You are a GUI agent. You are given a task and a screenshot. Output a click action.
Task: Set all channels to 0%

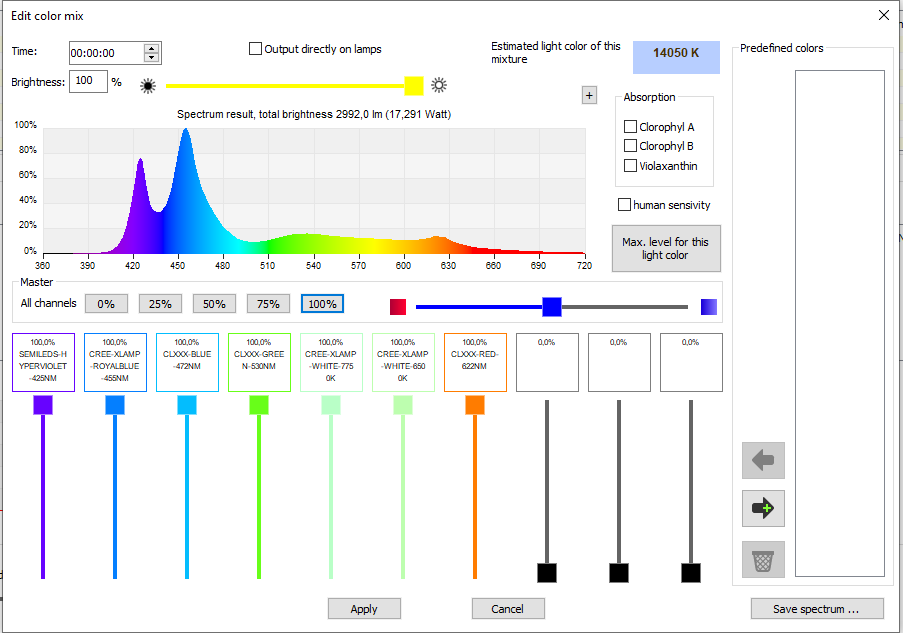[x=107, y=304]
